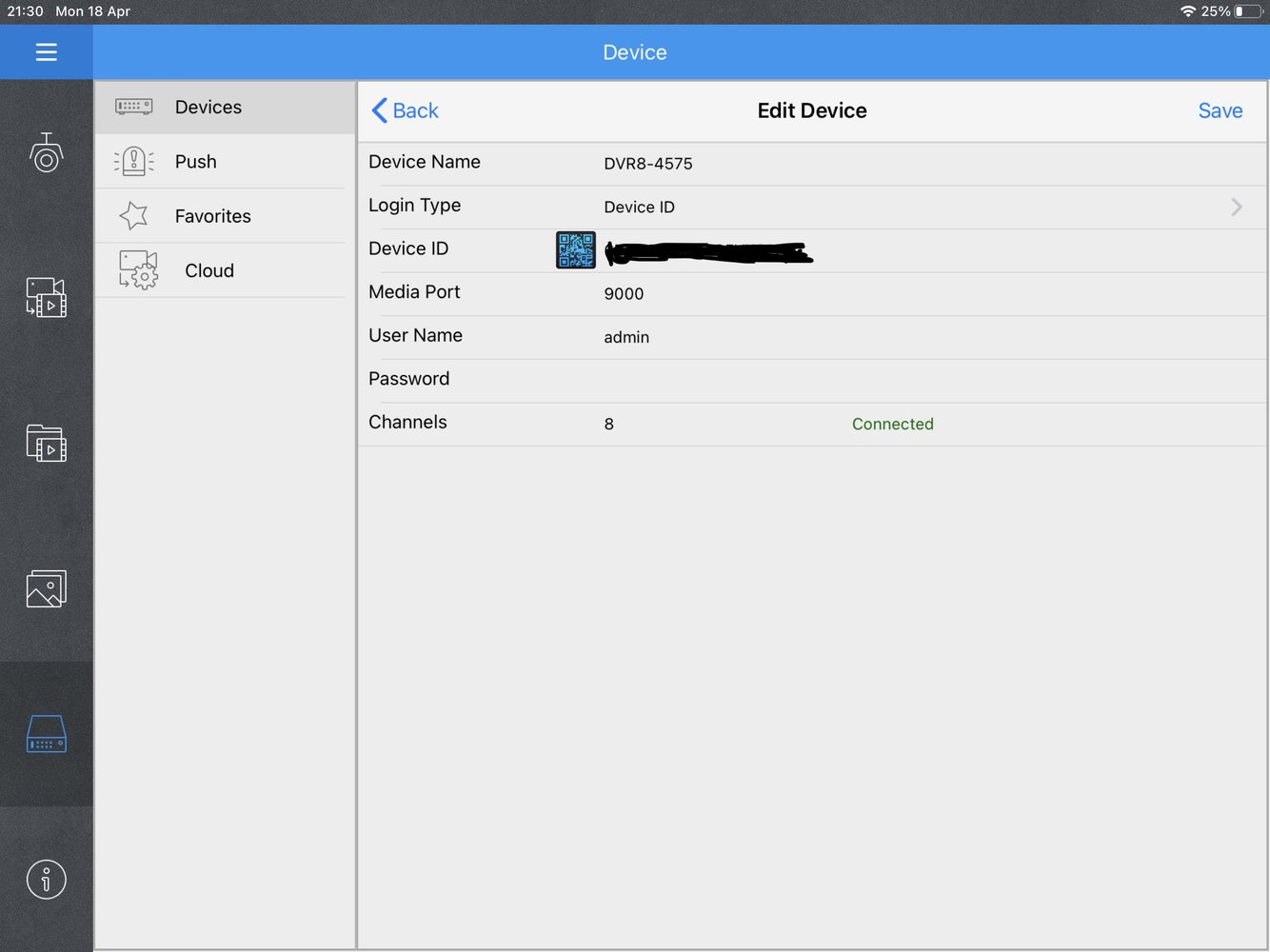Open live camera view icon
Viewport: 1270px width, 952px height.
[x=46, y=153]
